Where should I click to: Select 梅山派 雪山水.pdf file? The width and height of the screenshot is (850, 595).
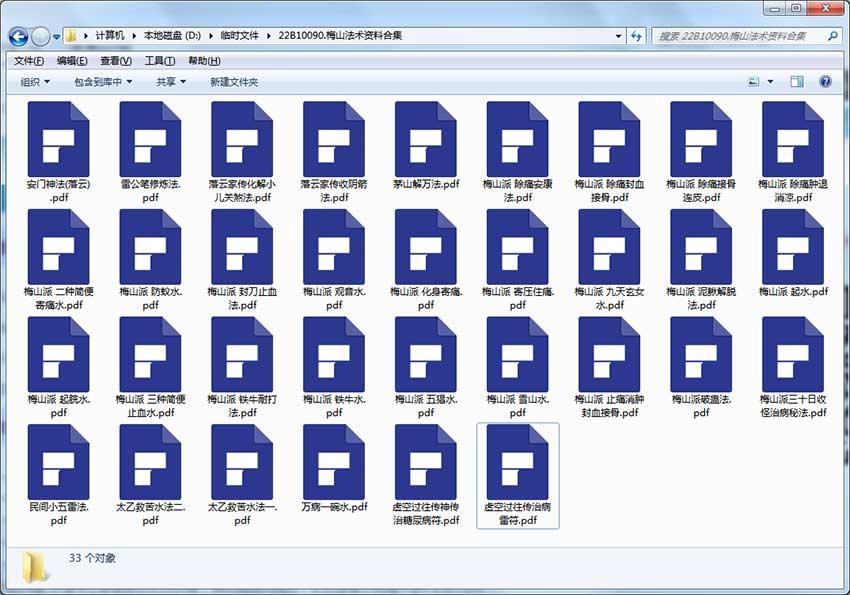518,367
